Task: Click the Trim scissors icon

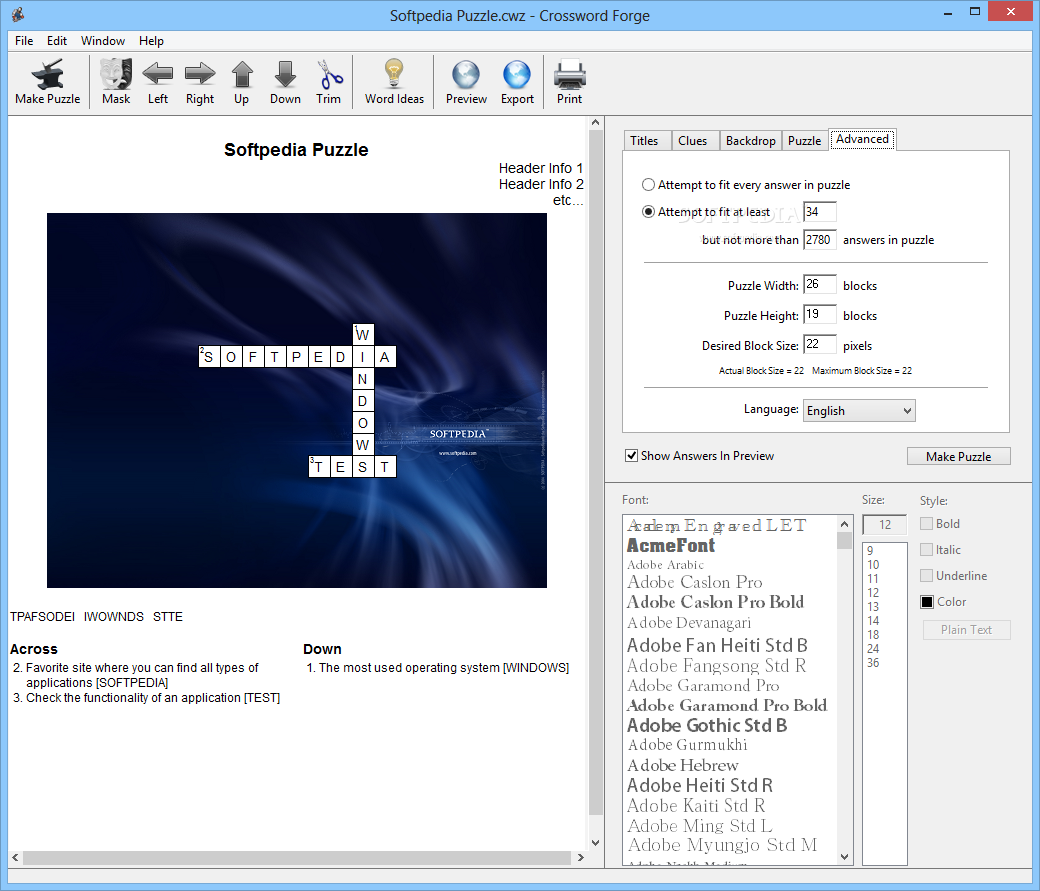Action: (x=328, y=82)
